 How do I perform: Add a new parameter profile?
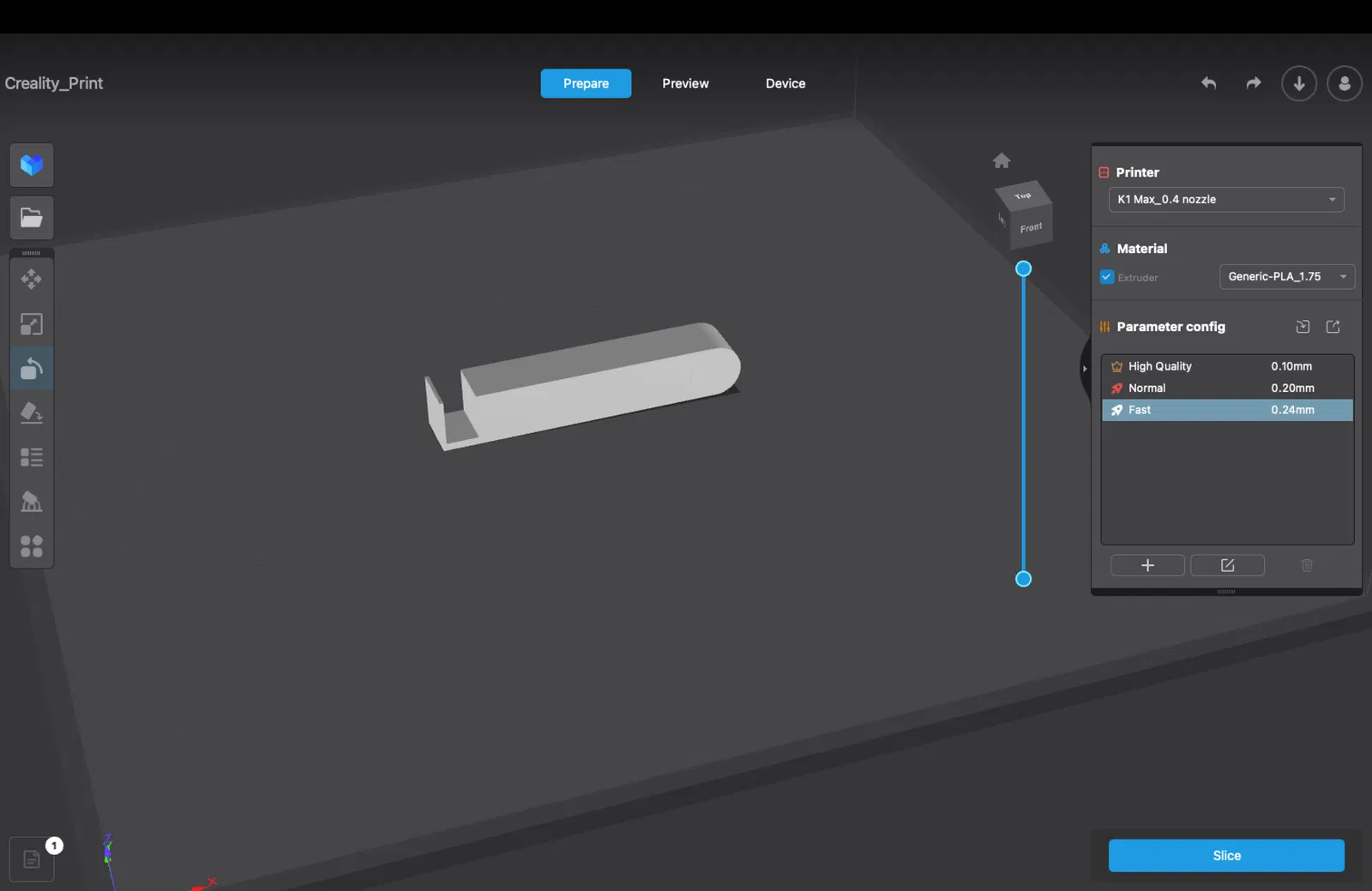click(1147, 565)
